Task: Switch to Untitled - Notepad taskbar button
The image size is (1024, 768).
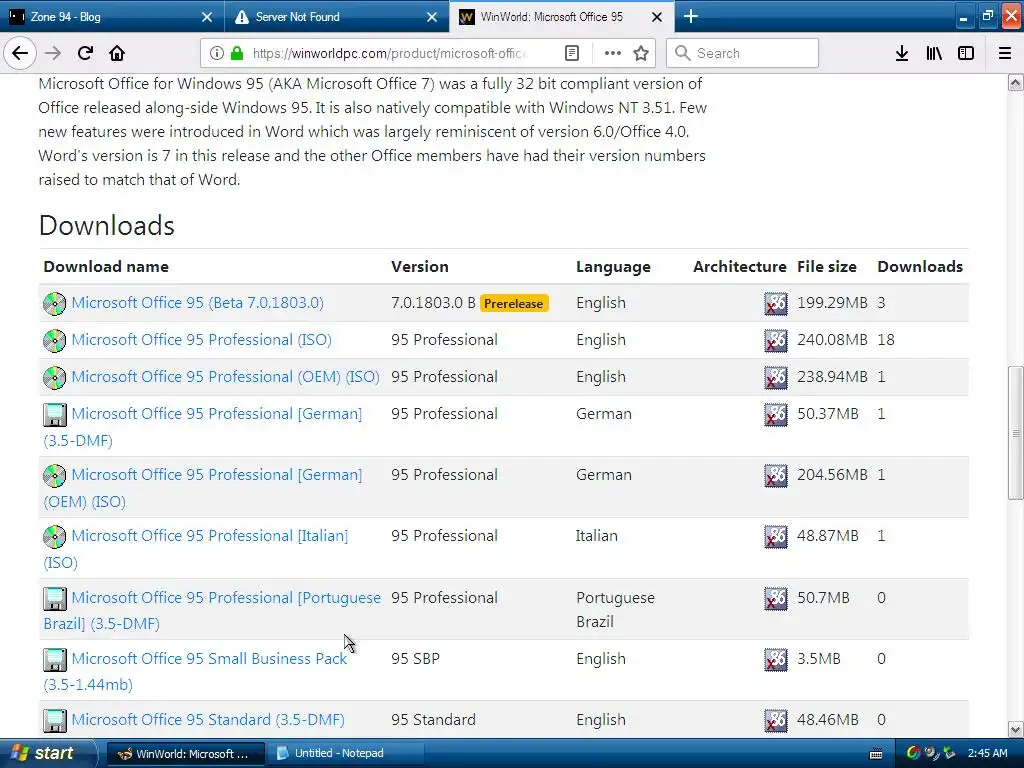Action: [x=347, y=754]
